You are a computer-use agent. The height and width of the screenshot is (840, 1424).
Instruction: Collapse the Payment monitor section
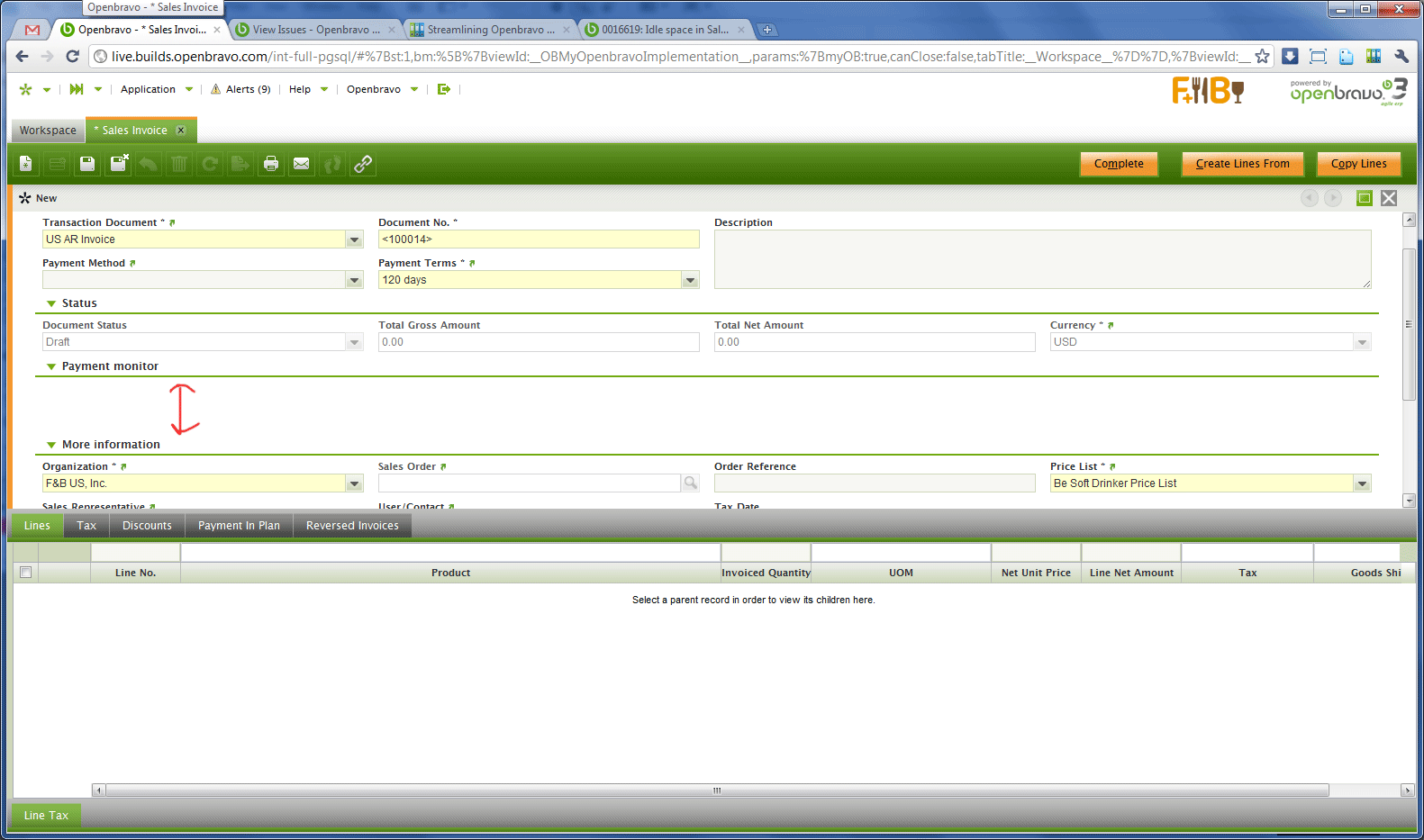pos(51,366)
